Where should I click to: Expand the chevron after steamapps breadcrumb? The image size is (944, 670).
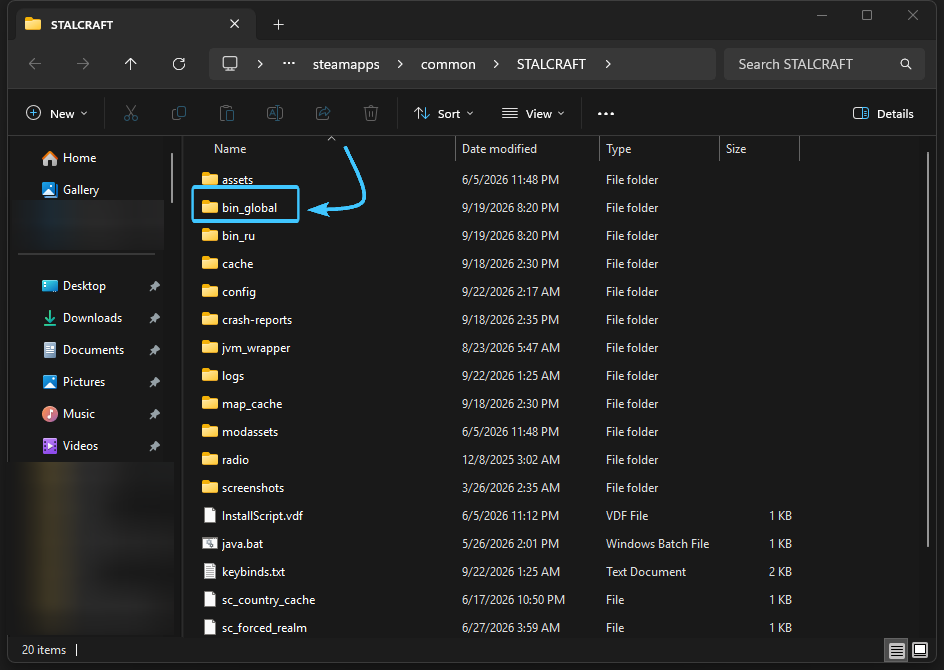400,64
